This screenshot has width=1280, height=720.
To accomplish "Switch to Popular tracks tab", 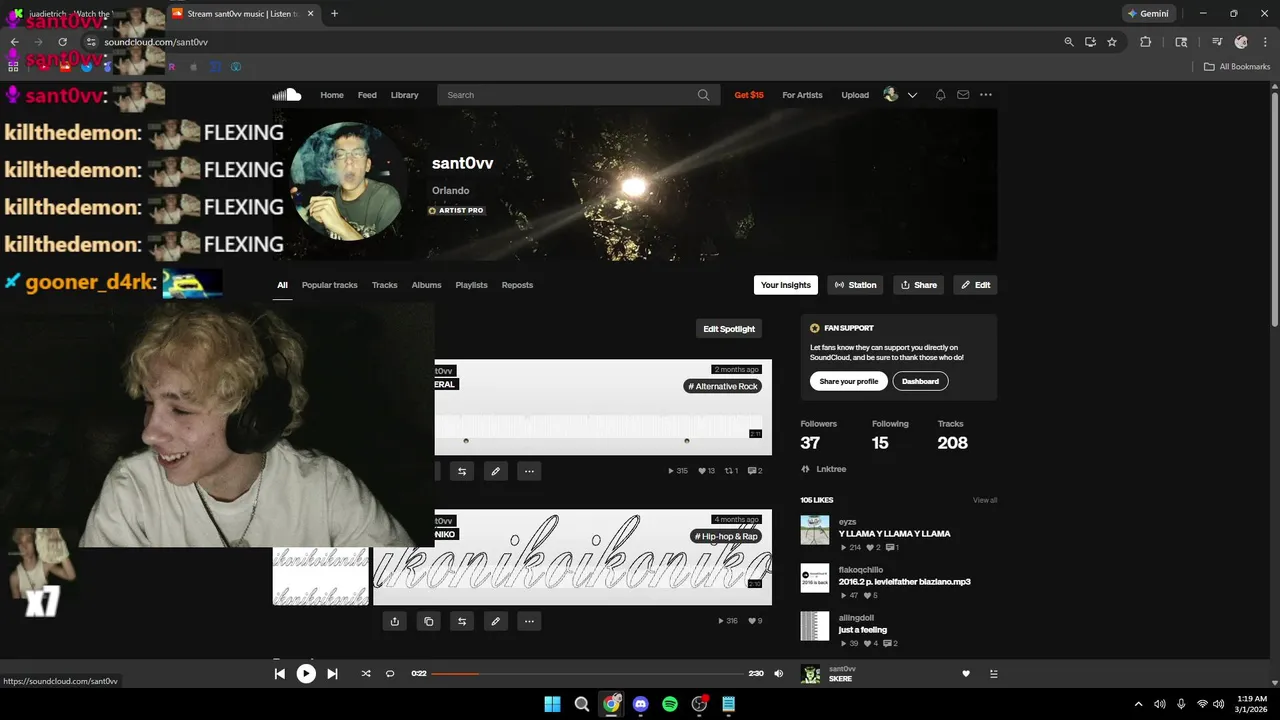I will 330,285.
